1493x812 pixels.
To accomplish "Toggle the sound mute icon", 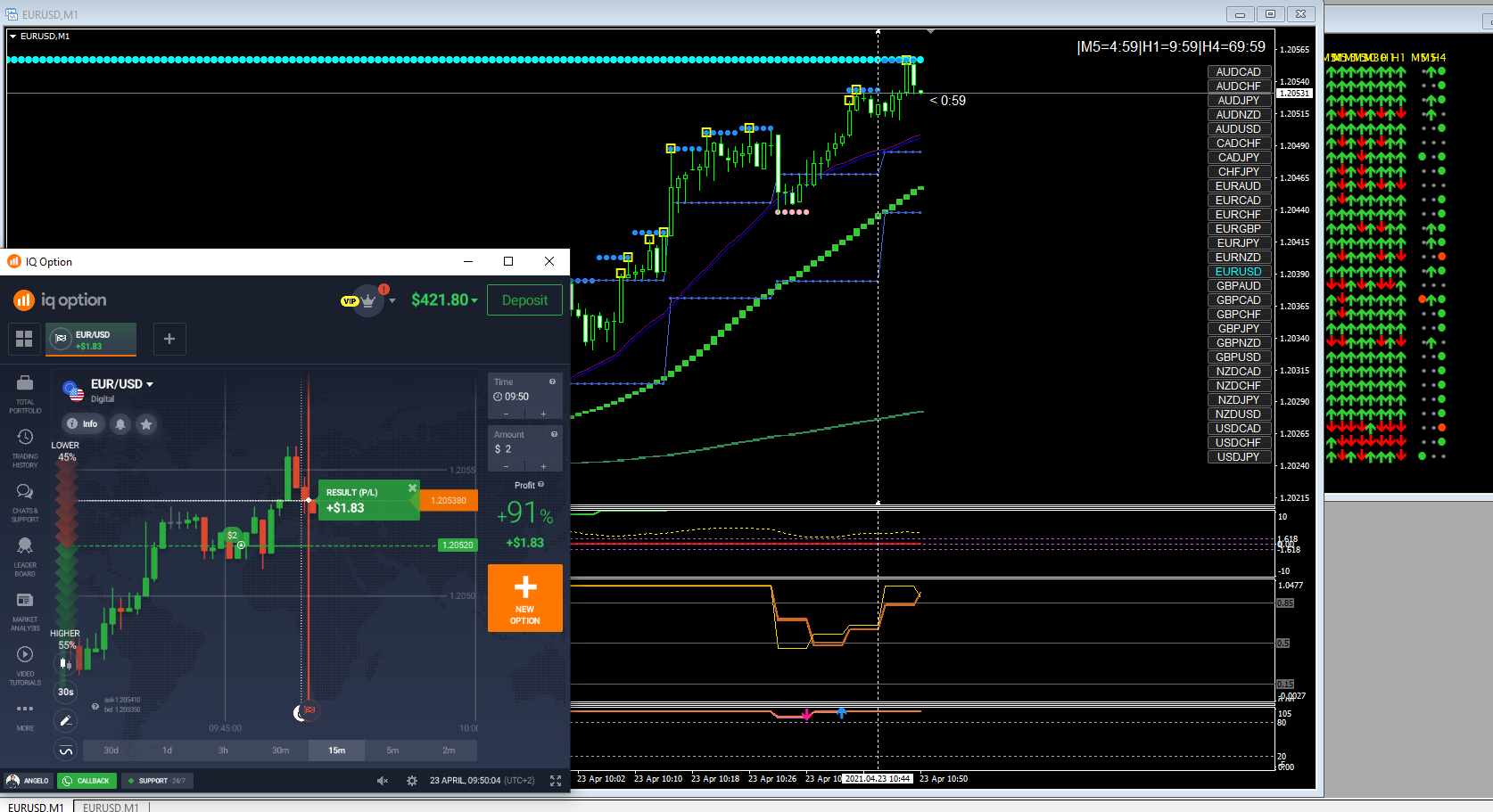I will coord(383,781).
